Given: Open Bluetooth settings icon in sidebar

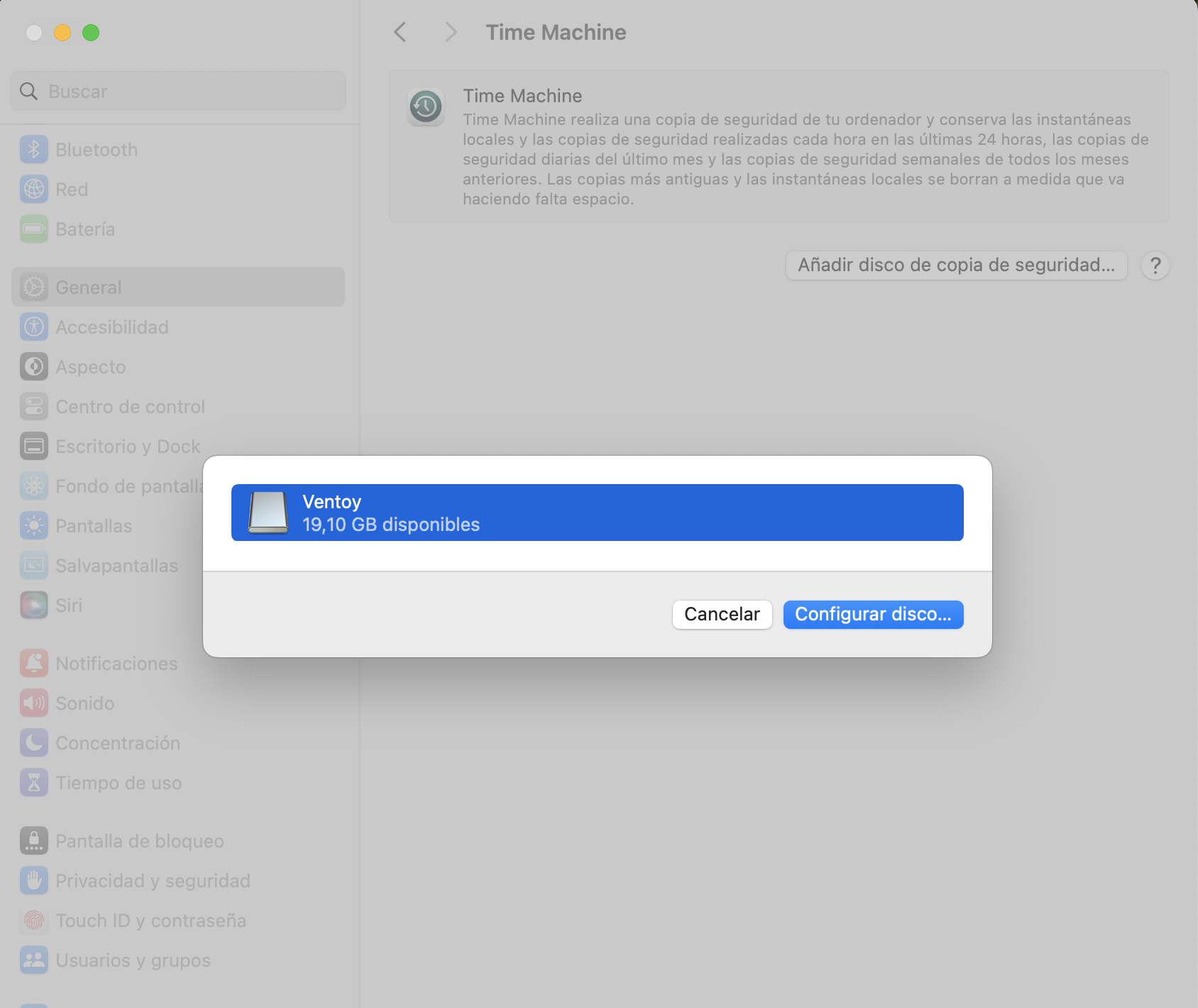Looking at the screenshot, I should click(x=34, y=150).
